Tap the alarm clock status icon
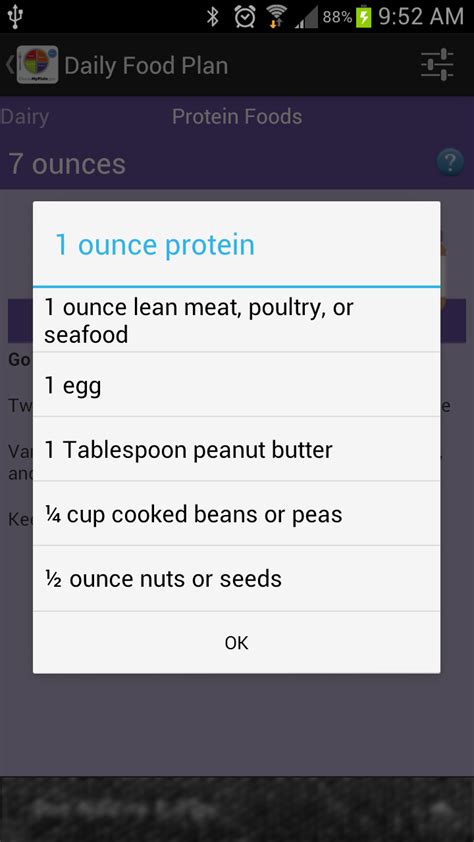This screenshot has height=842, width=474. click(x=245, y=17)
